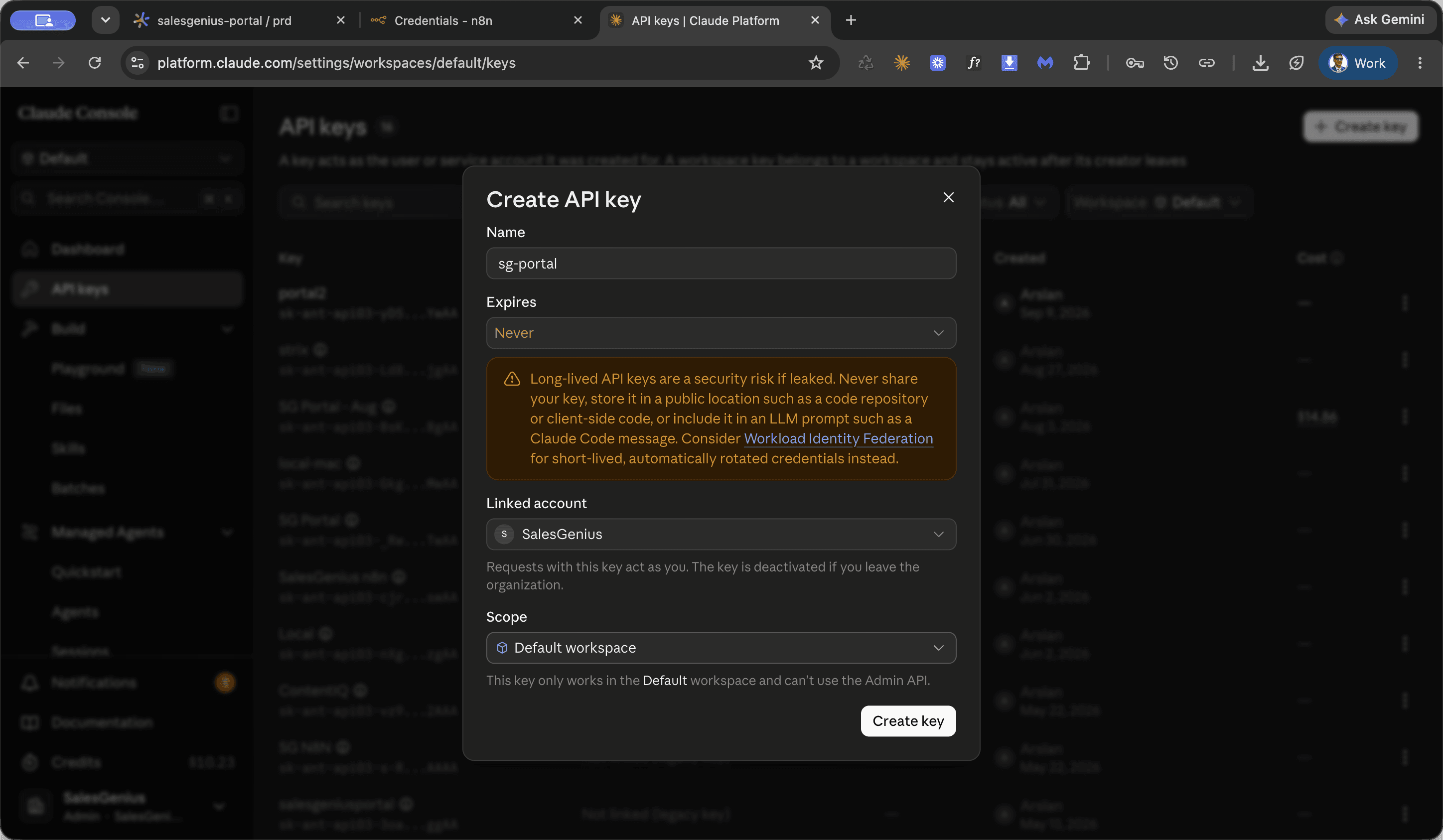Open the history clock icon

[1170, 63]
